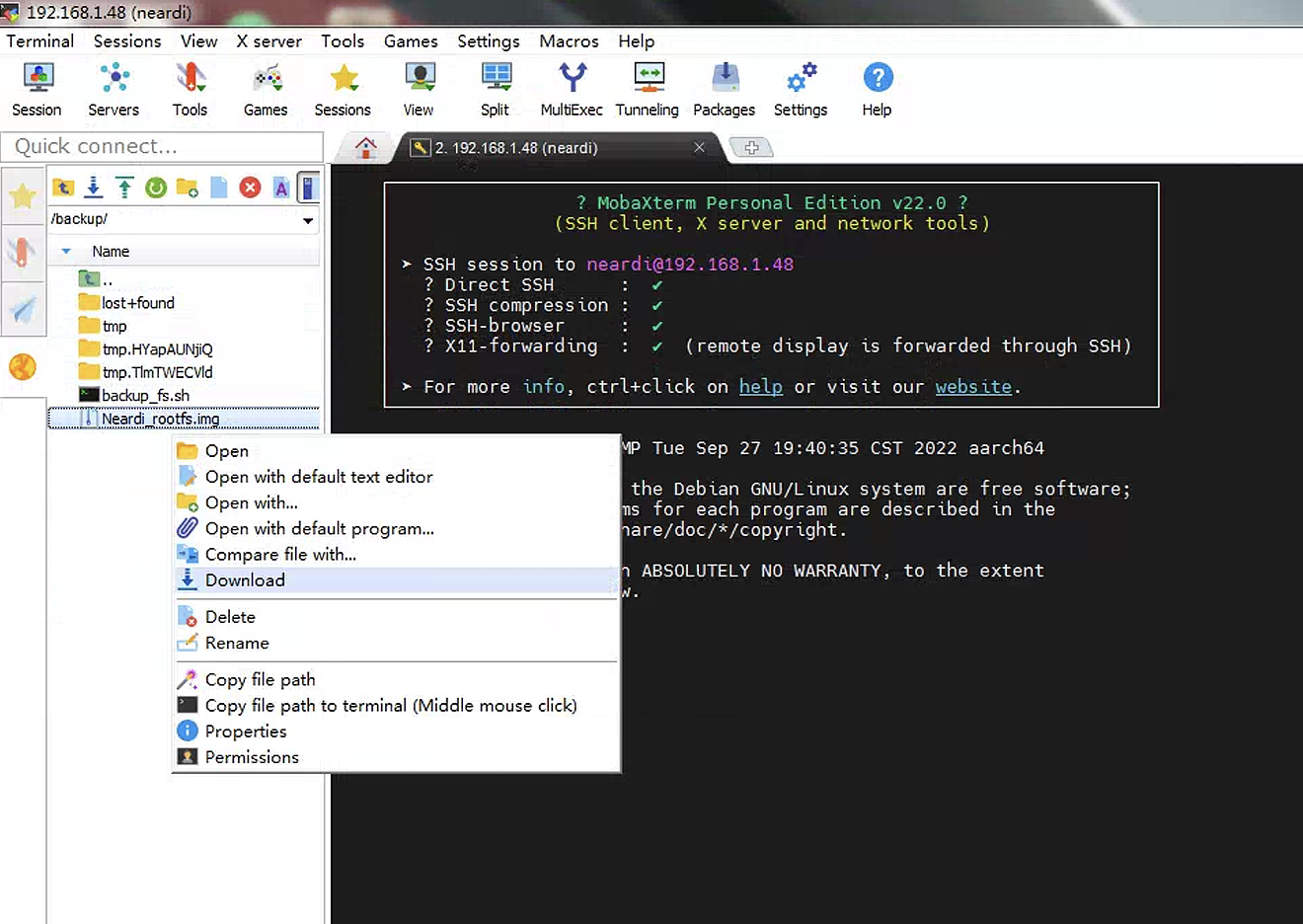Choose Properties from the context menu

point(396,731)
